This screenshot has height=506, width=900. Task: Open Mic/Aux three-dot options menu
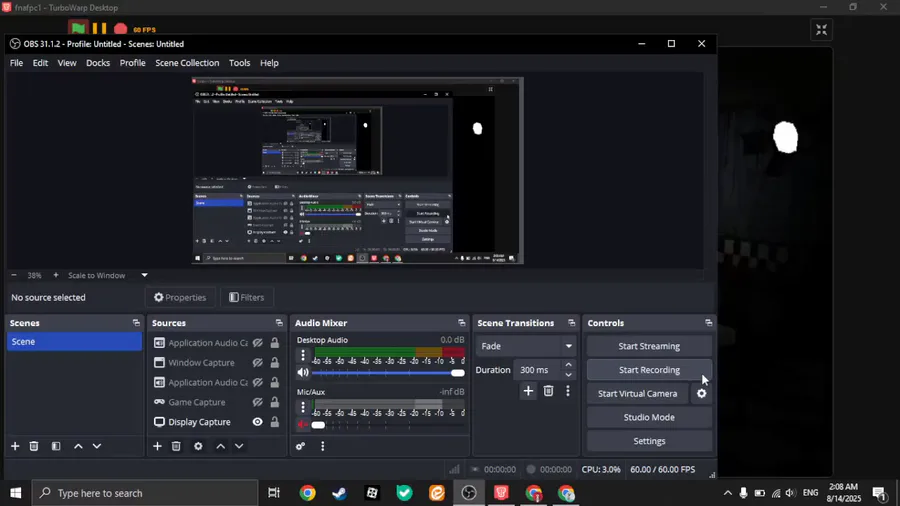[x=303, y=407]
